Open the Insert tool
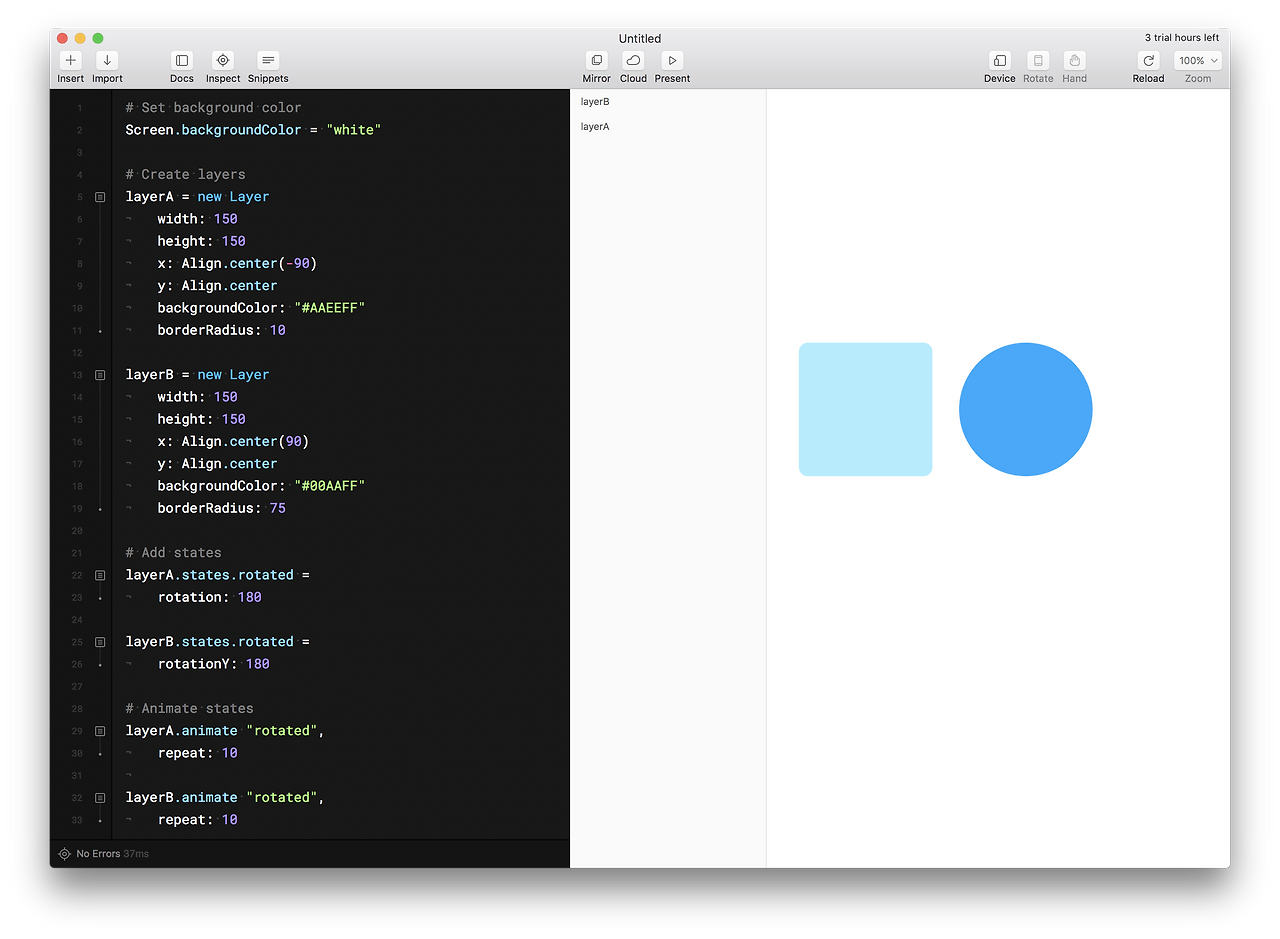The image size is (1280, 939). point(70,61)
